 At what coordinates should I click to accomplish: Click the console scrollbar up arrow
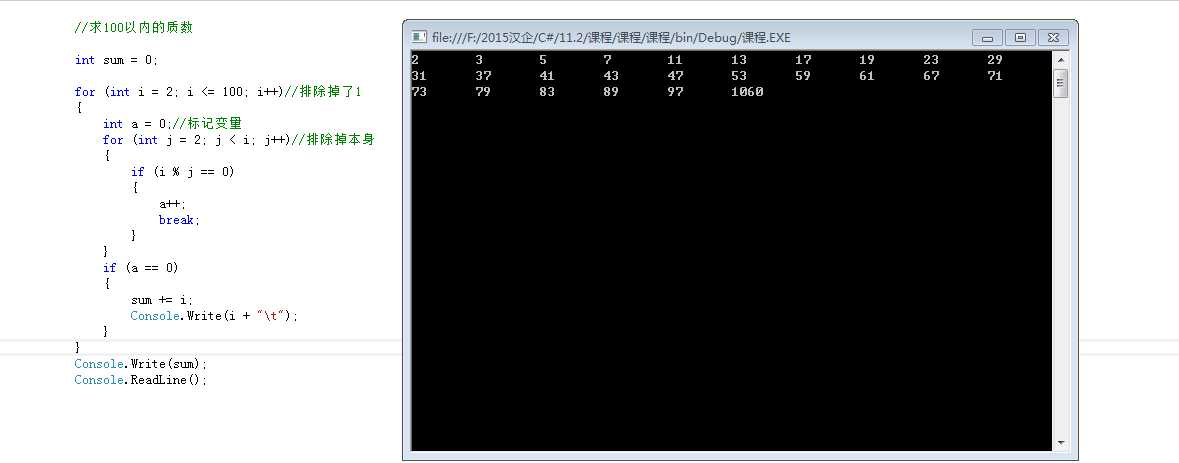(x=1061, y=60)
